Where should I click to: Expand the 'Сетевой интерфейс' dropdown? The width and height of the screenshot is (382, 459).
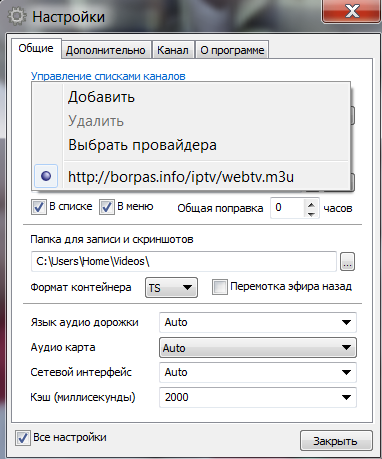click(x=258, y=372)
